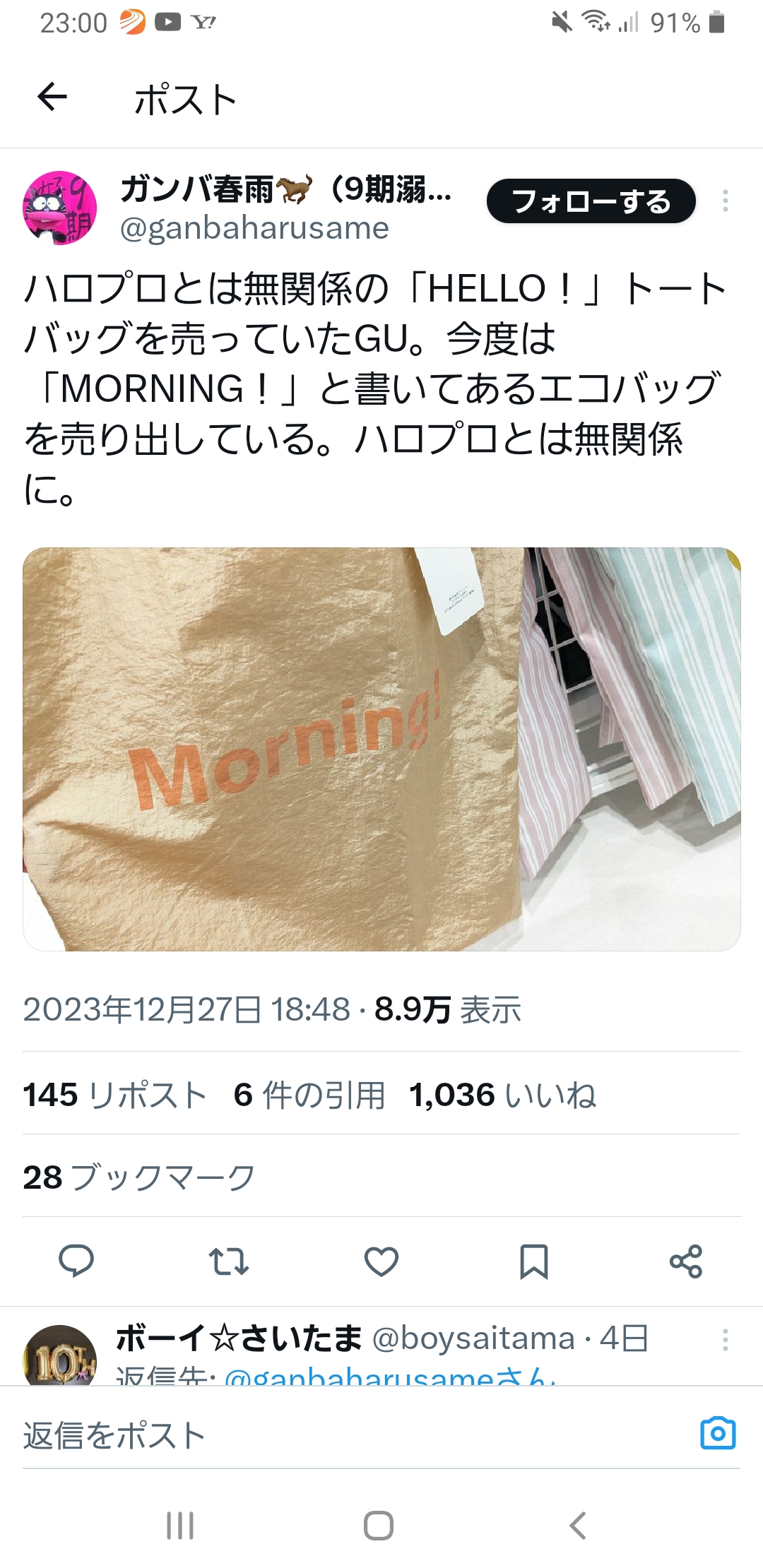Screen dimensions: 763x1568
Task: Bookmark the post with the bookmark icon
Action: point(534,1261)
